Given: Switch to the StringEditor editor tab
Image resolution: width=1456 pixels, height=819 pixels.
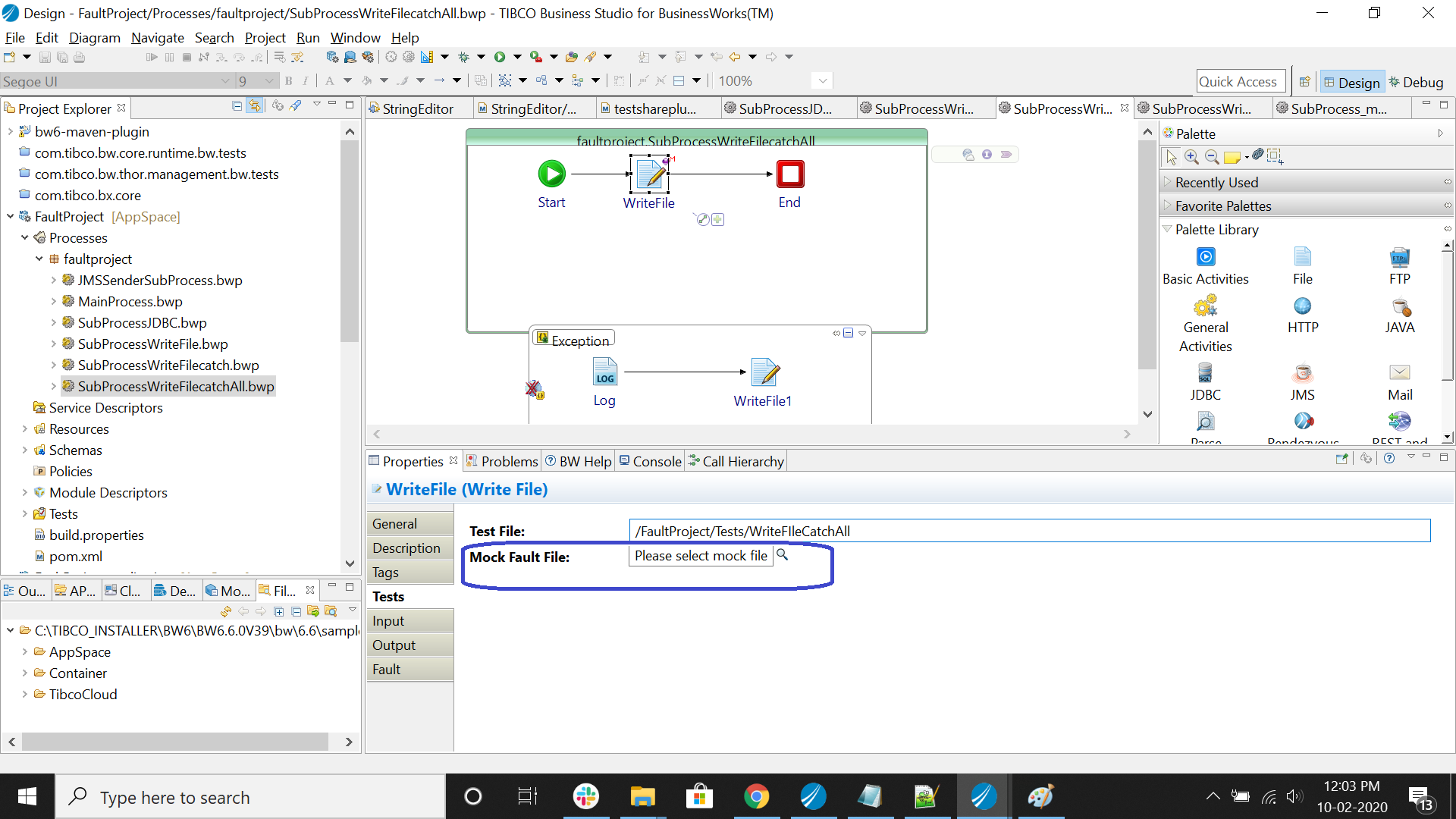Looking at the screenshot, I should pos(418,108).
